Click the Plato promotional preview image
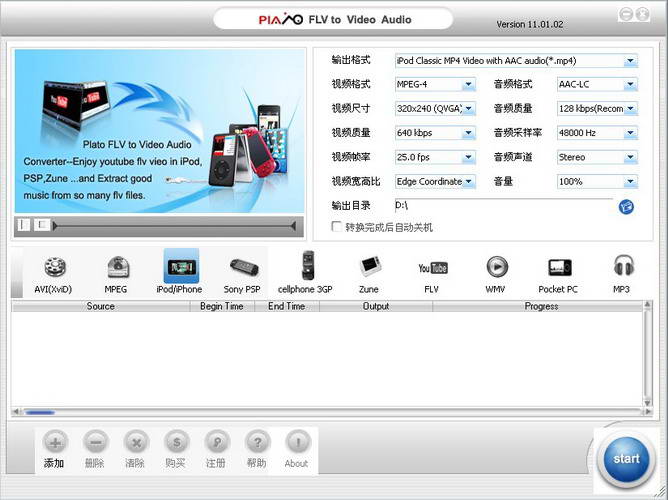 159,131
